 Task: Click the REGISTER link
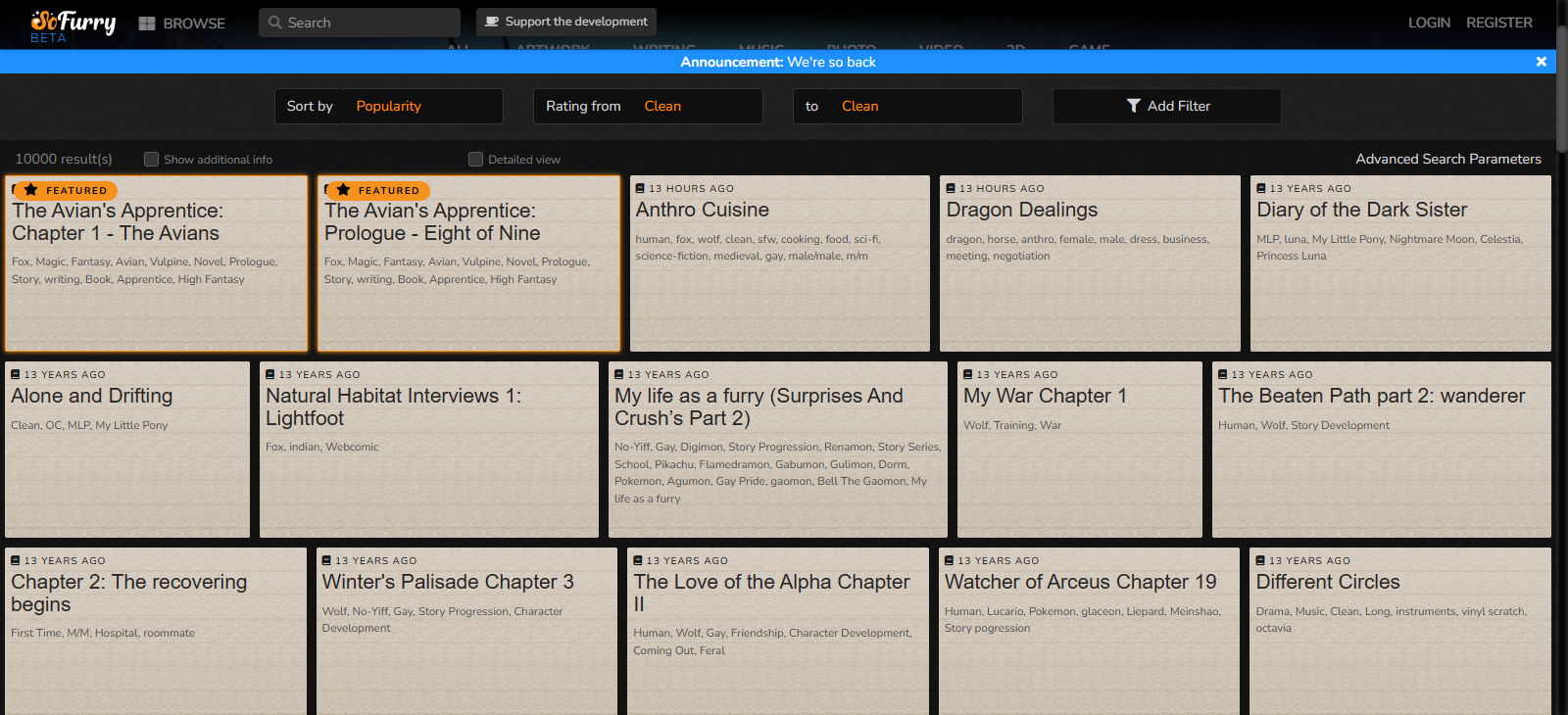pos(1498,23)
